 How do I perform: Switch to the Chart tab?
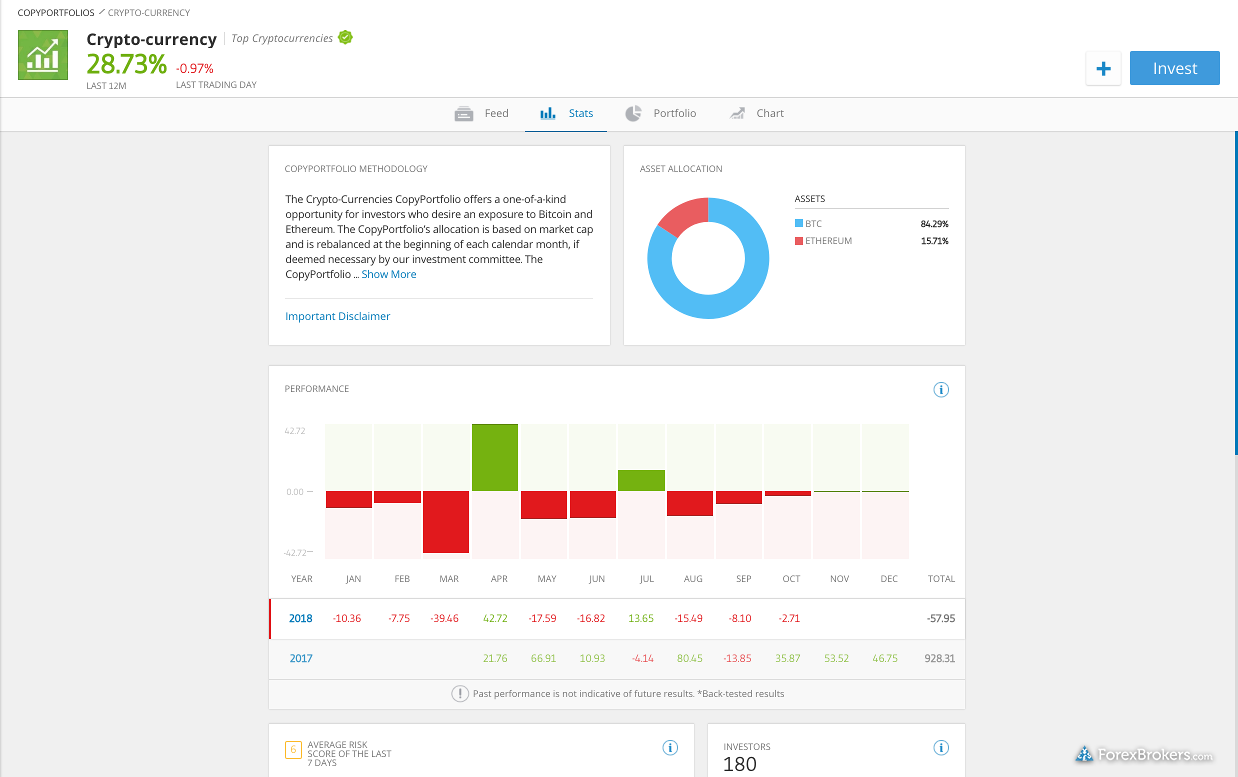[x=756, y=113]
